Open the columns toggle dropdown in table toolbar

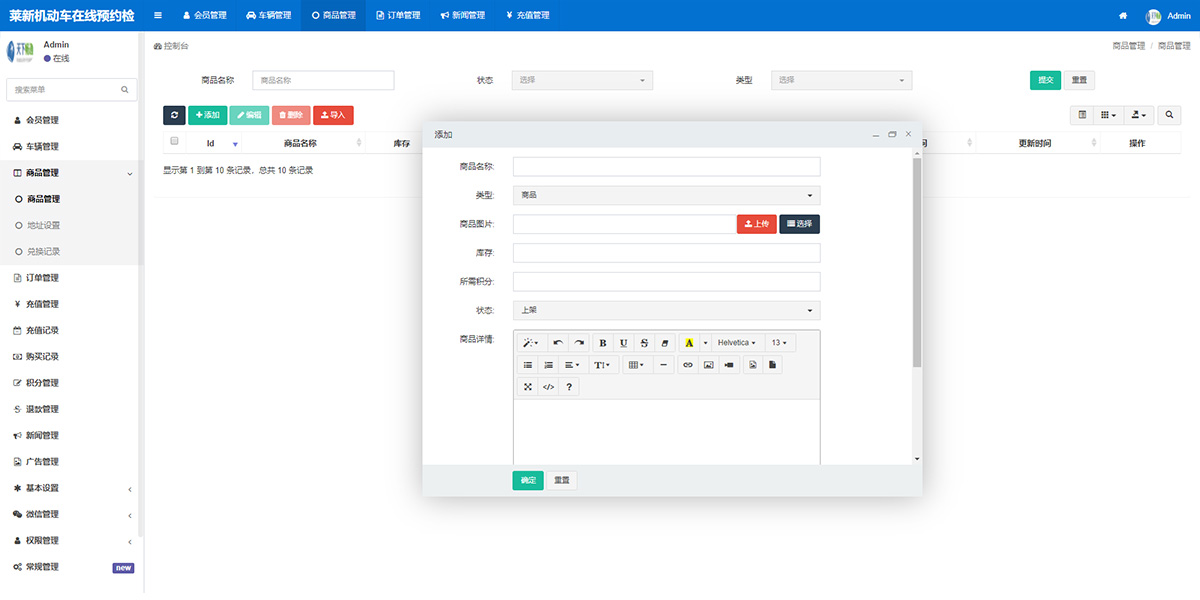point(1109,115)
